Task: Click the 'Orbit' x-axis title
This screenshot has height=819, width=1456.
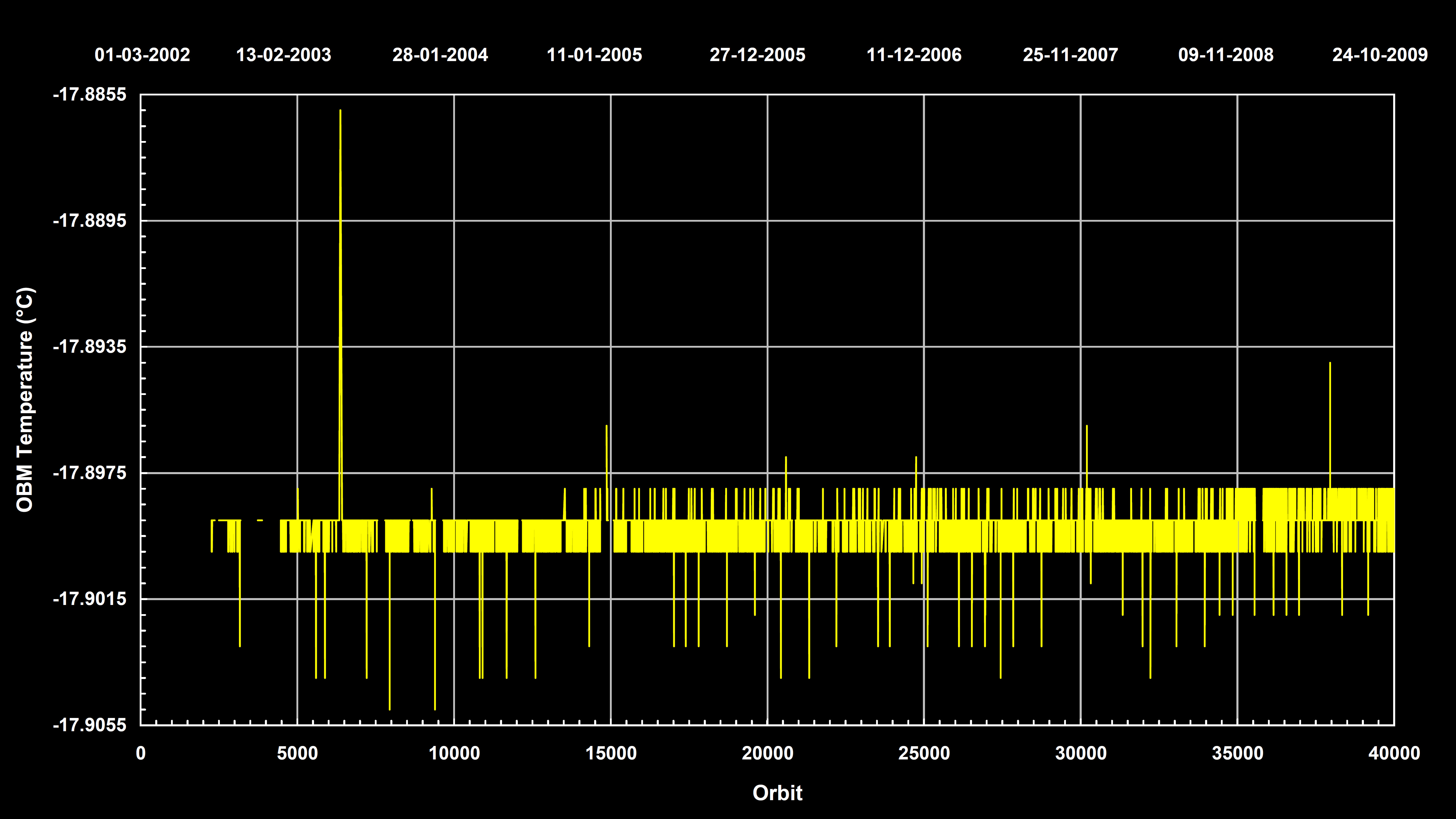Action: (x=777, y=793)
